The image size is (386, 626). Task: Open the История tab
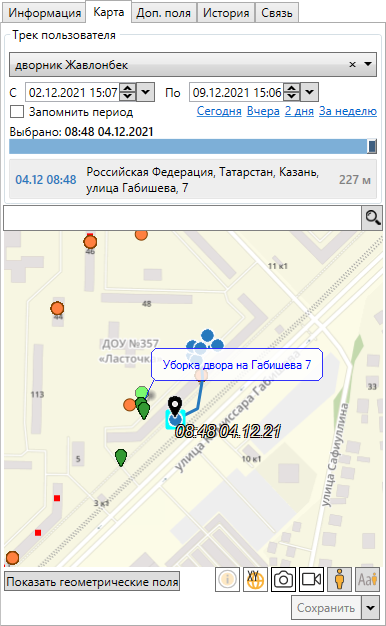click(226, 13)
